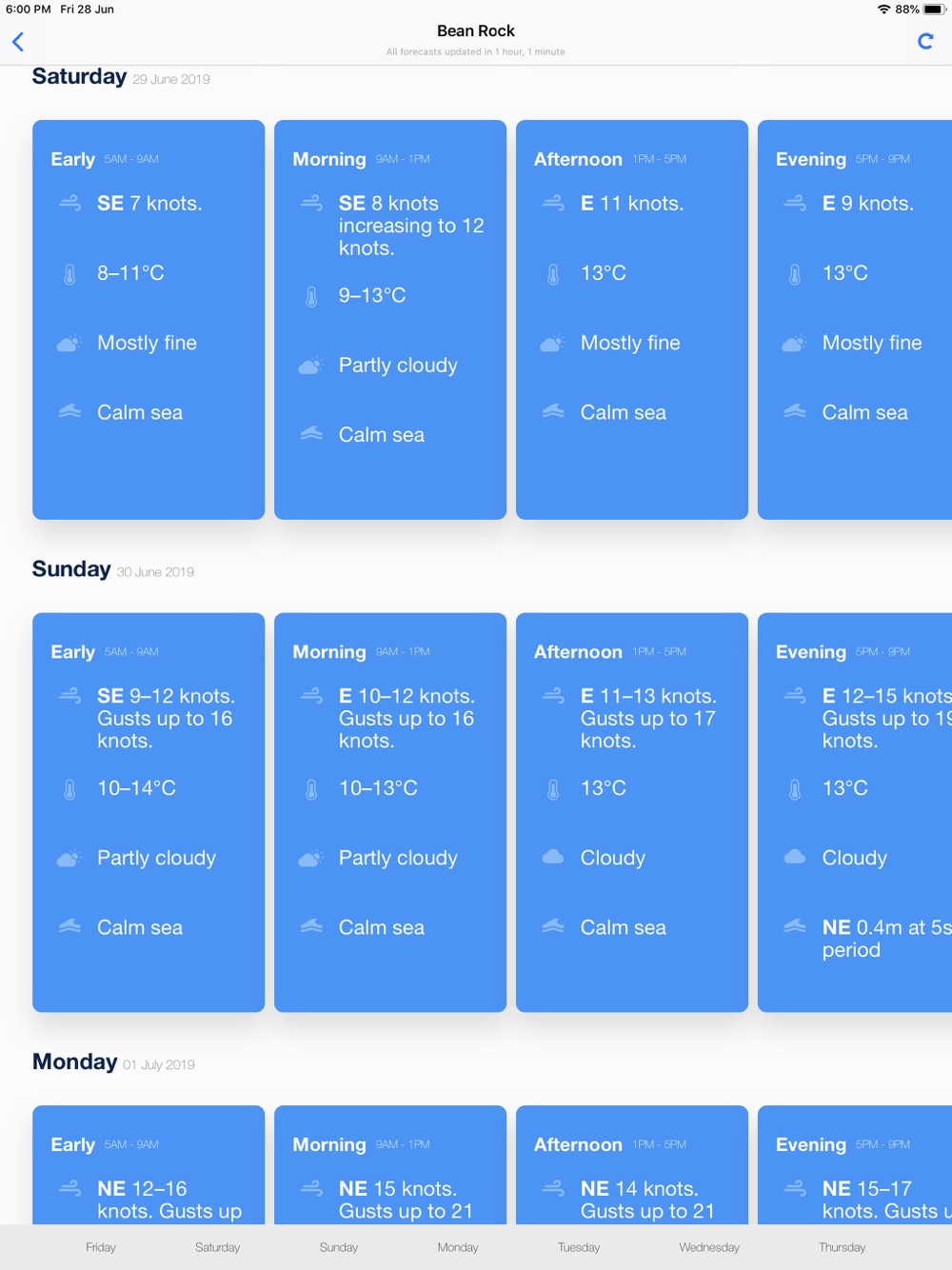This screenshot has width=952, height=1270.
Task: Tap '9–13°C' in Saturday Morning
Action: click(x=372, y=295)
